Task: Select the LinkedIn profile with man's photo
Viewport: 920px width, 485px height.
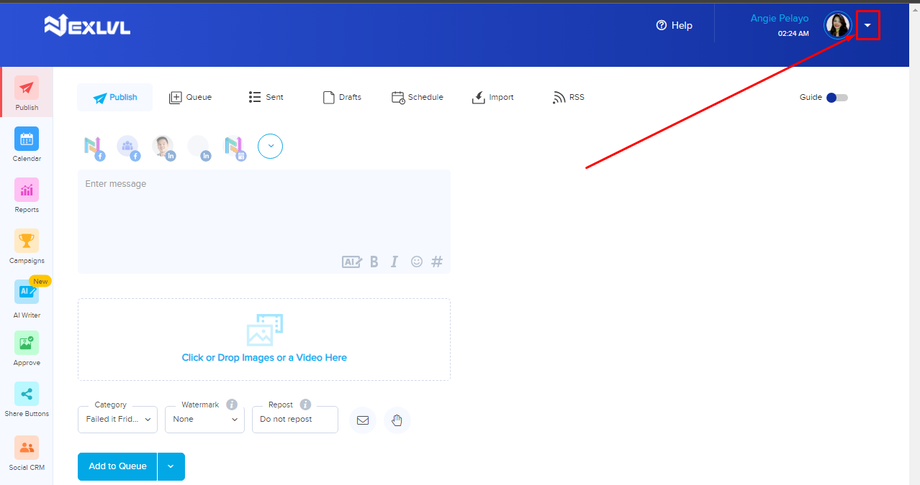Action: (164, 147)
